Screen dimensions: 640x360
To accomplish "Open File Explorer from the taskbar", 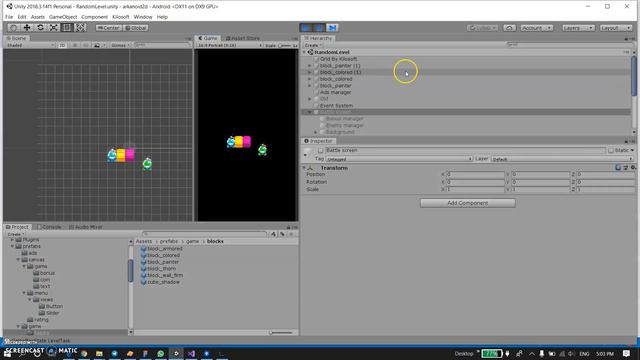I will pos(99,353).
